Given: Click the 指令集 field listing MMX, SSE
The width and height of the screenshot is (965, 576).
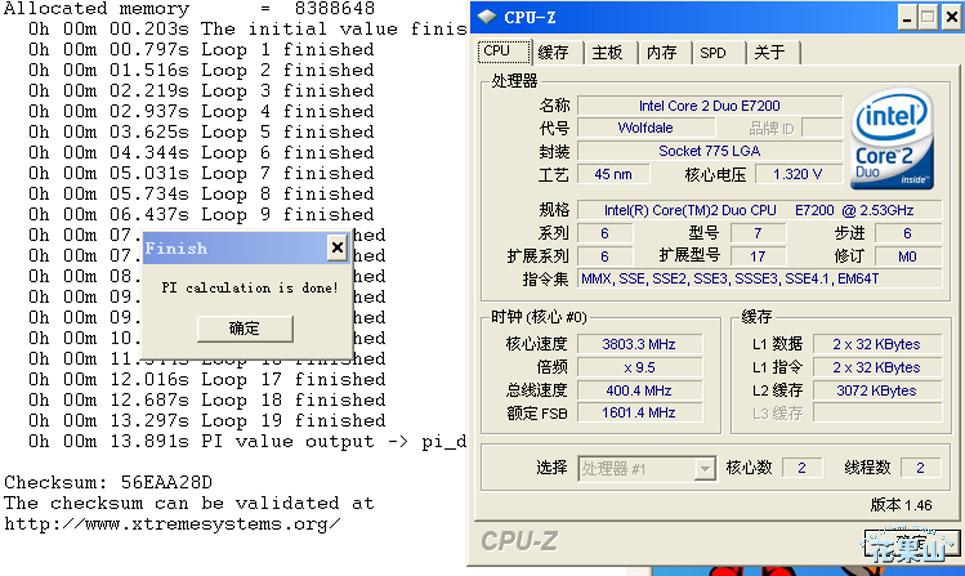Looking at the screenshot, I should pos(759,279).
